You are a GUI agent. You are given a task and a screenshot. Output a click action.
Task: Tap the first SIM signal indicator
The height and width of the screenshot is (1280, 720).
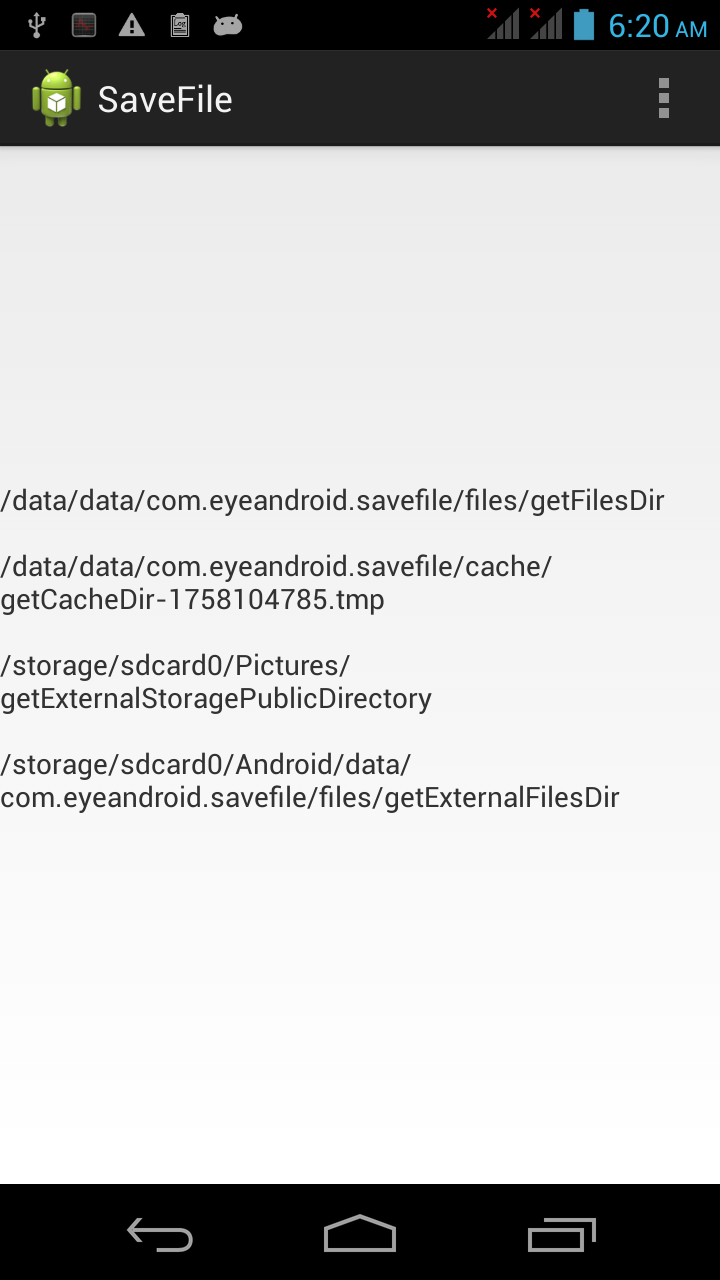tap(503, 23)
